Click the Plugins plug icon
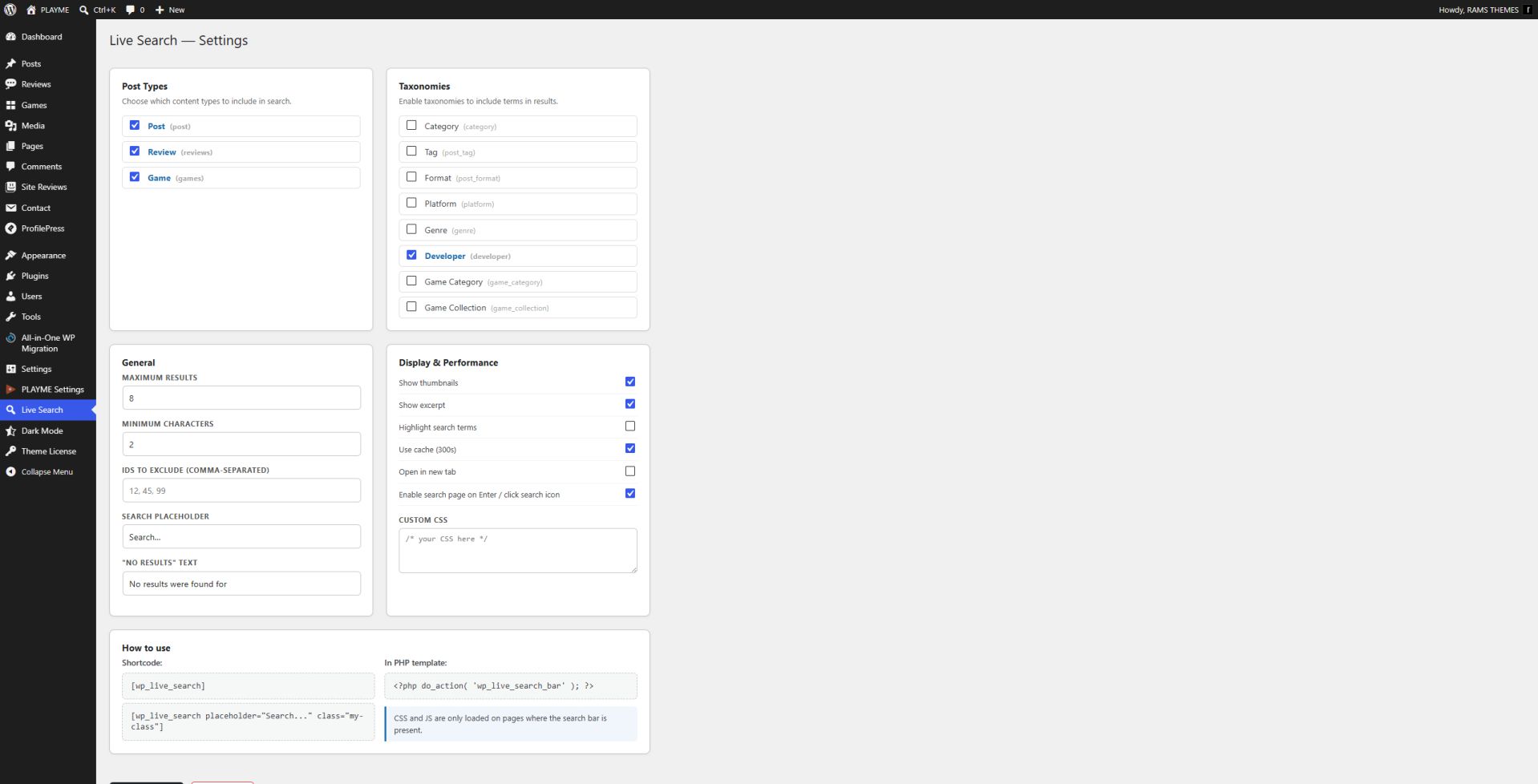The width and height of the screenshot is (1538, 784). tap(10, 276)
